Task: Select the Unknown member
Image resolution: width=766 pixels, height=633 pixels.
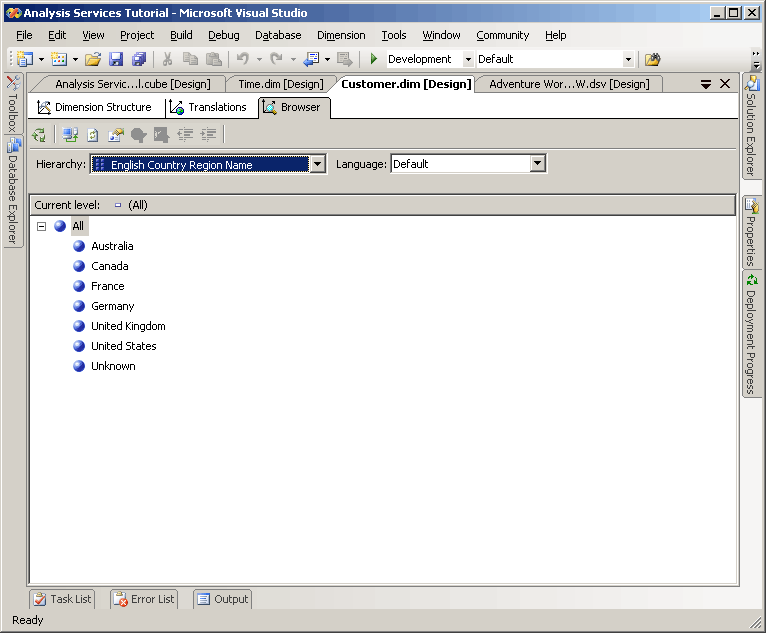Action: (113, 366)
